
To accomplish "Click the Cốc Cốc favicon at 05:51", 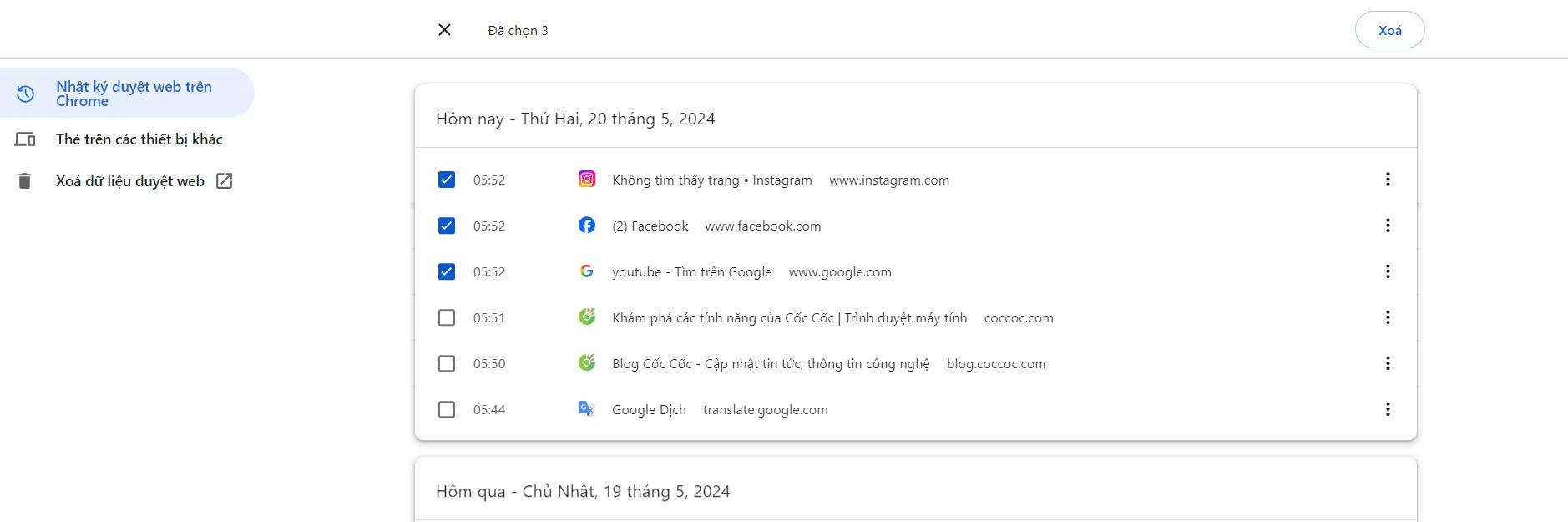I will [587, 317].
